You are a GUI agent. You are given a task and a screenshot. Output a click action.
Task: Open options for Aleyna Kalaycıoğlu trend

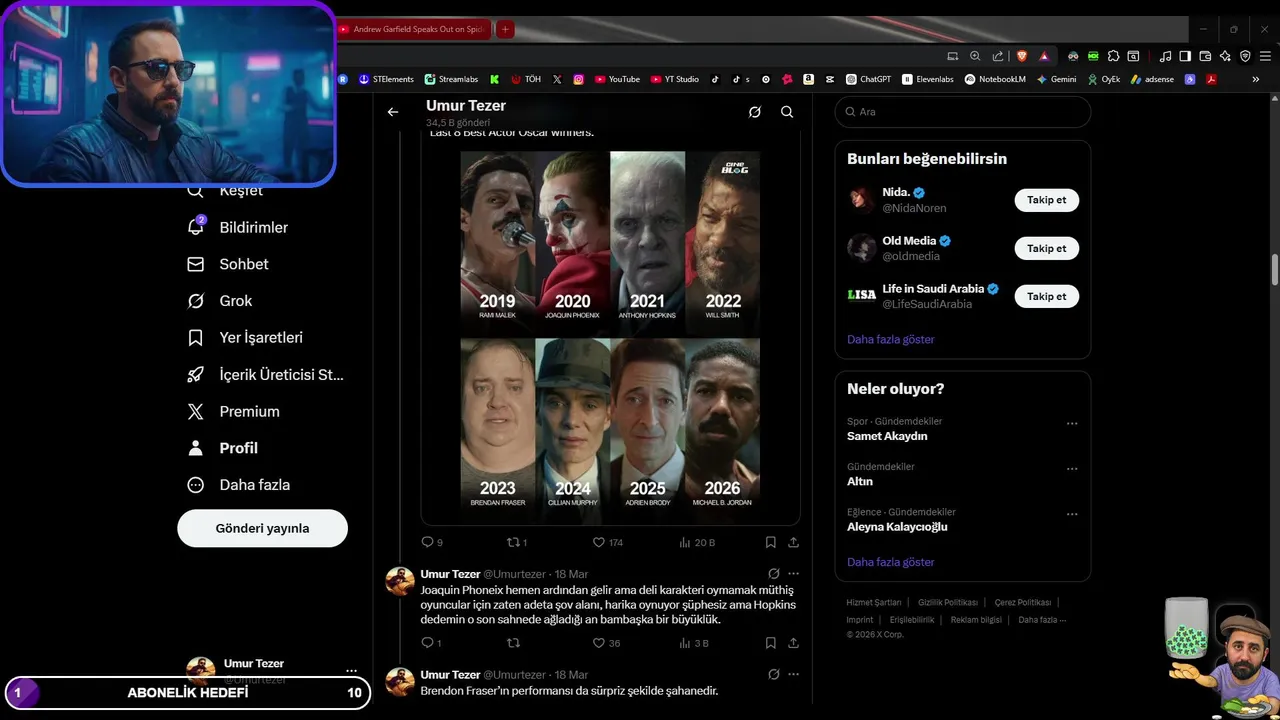(x=1072, y=514)
